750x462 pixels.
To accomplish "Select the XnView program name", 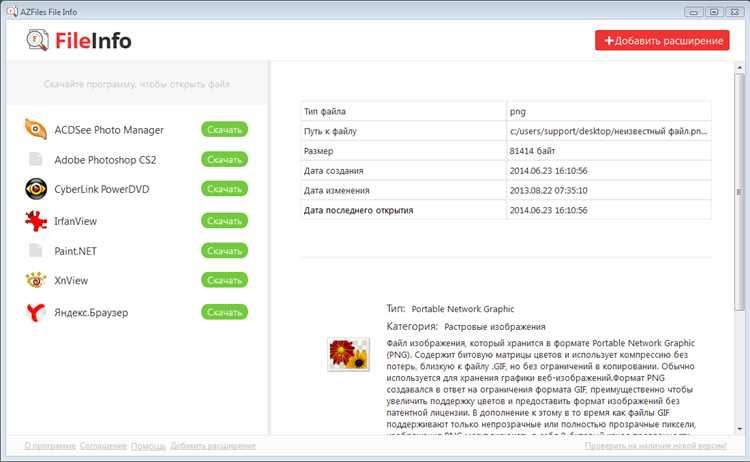I will (x=71, y=281).
